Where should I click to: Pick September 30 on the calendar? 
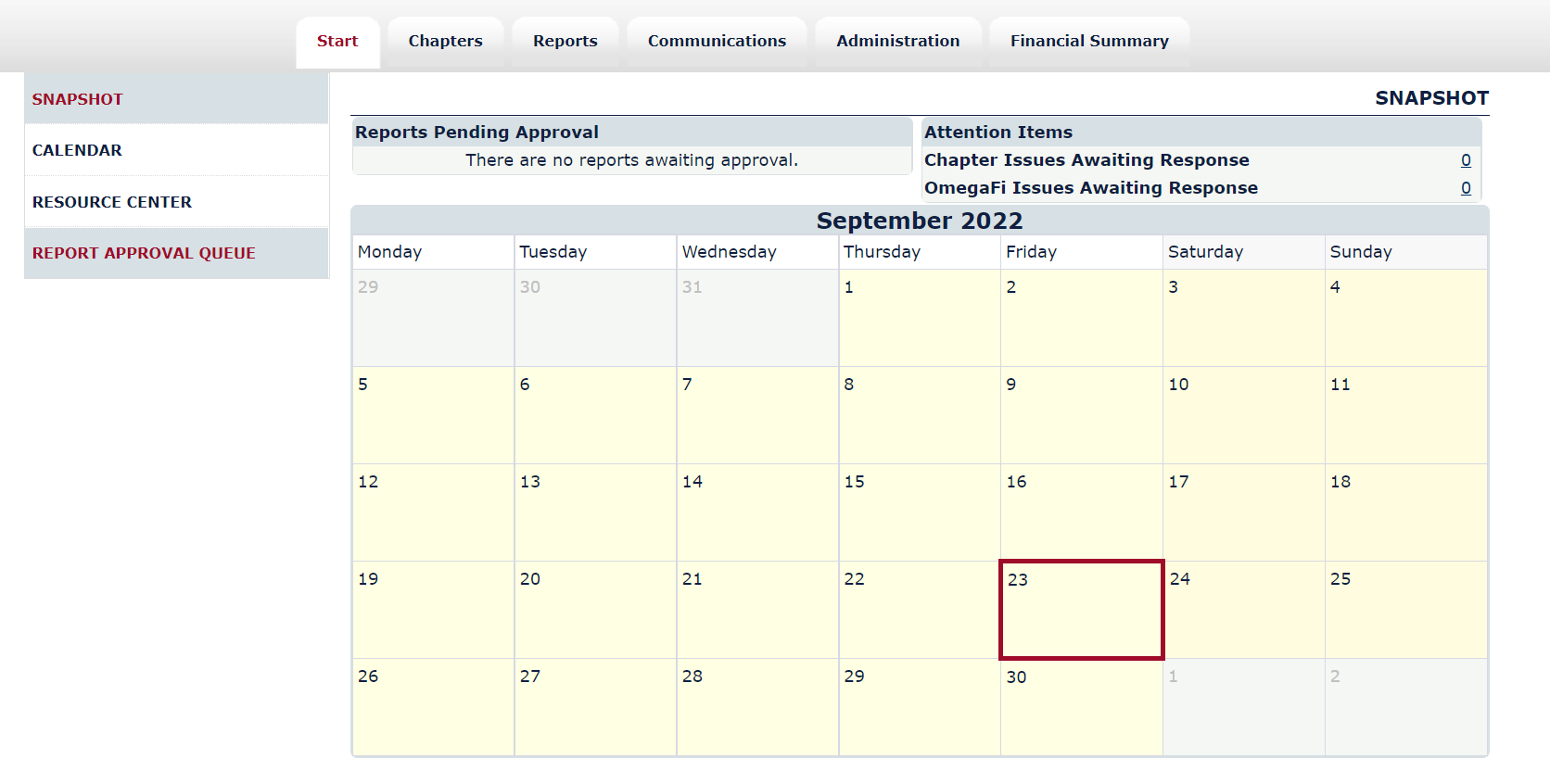pos(1081,707)
